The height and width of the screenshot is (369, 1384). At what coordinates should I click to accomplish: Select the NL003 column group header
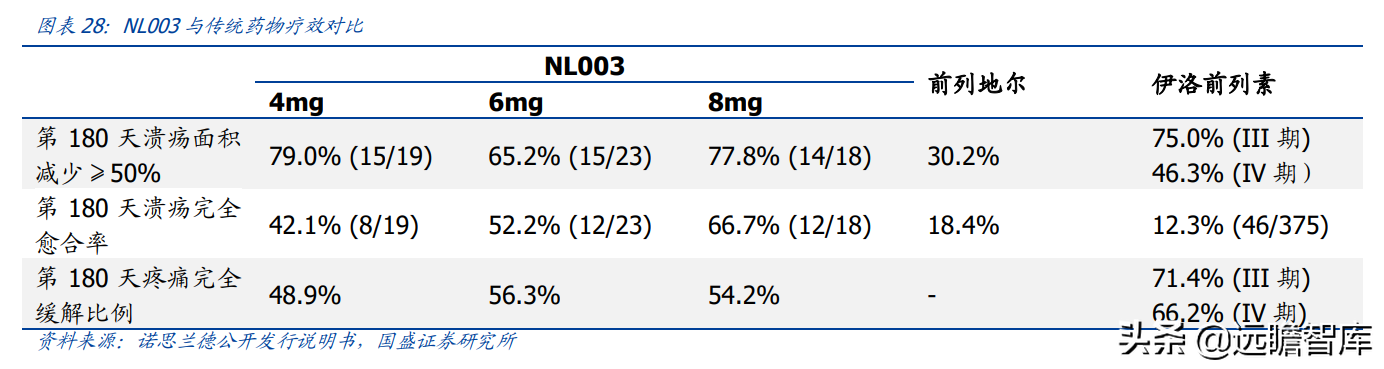584,66
